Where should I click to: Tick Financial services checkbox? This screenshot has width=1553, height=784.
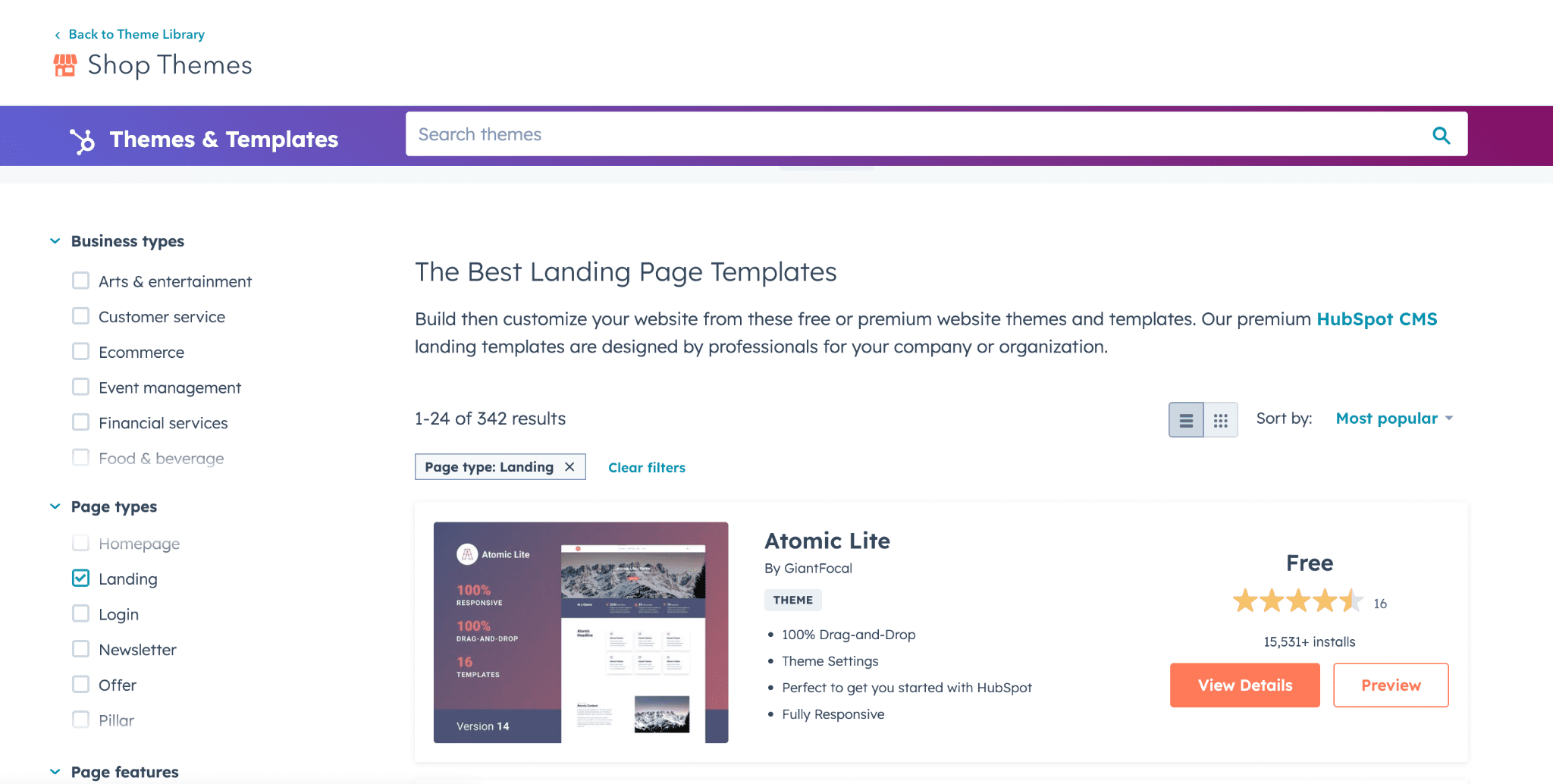(x=80, y=422)
